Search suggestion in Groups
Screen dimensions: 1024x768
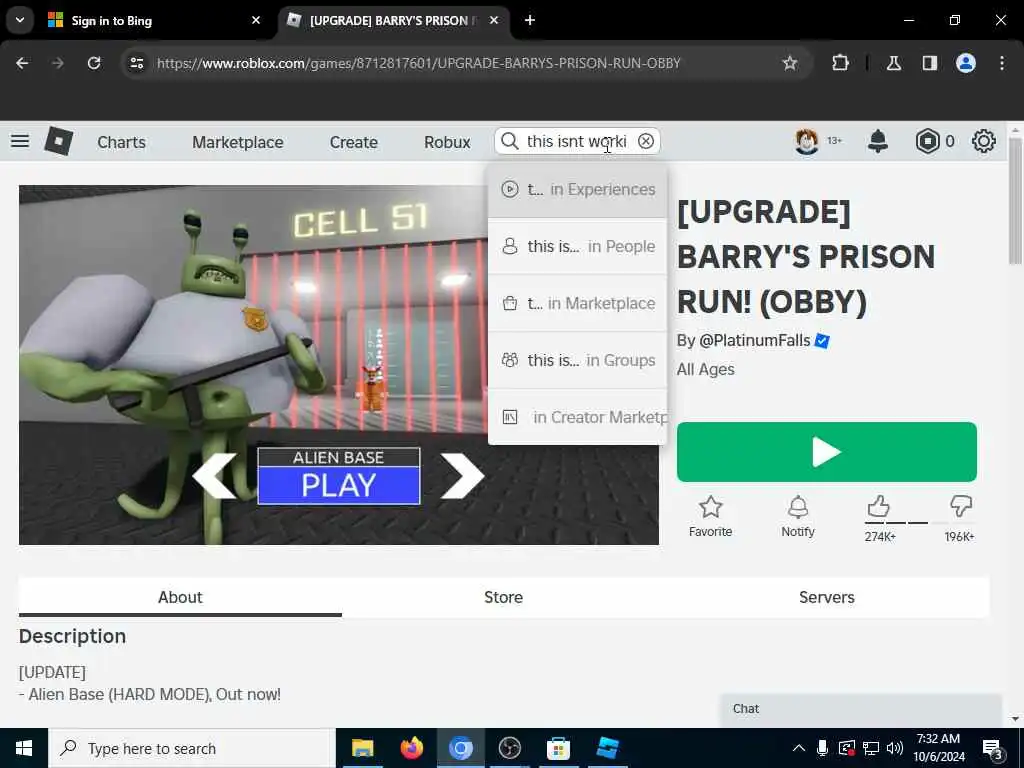pyautogui.click(x=578, y=360)
